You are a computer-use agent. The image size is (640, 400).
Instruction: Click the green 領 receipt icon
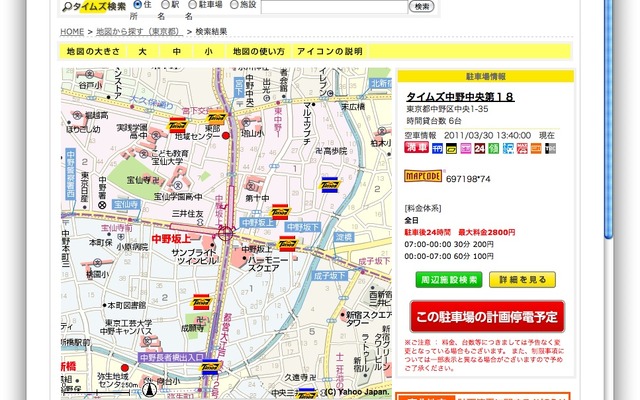coord(494,148)
